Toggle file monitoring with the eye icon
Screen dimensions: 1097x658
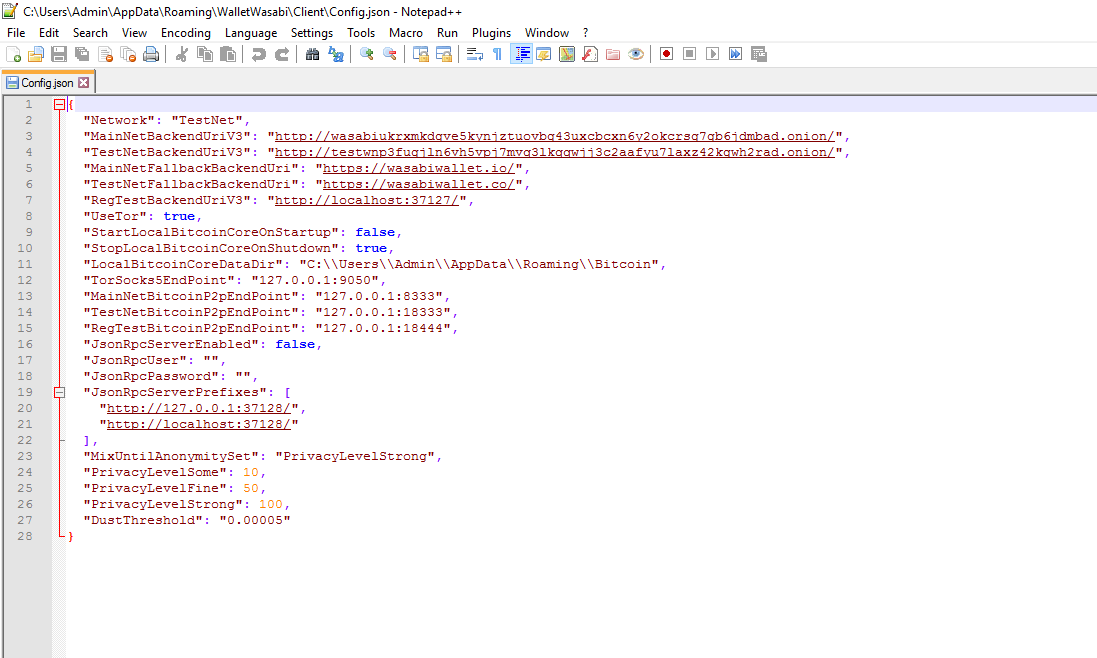click(x=636, y=55)
